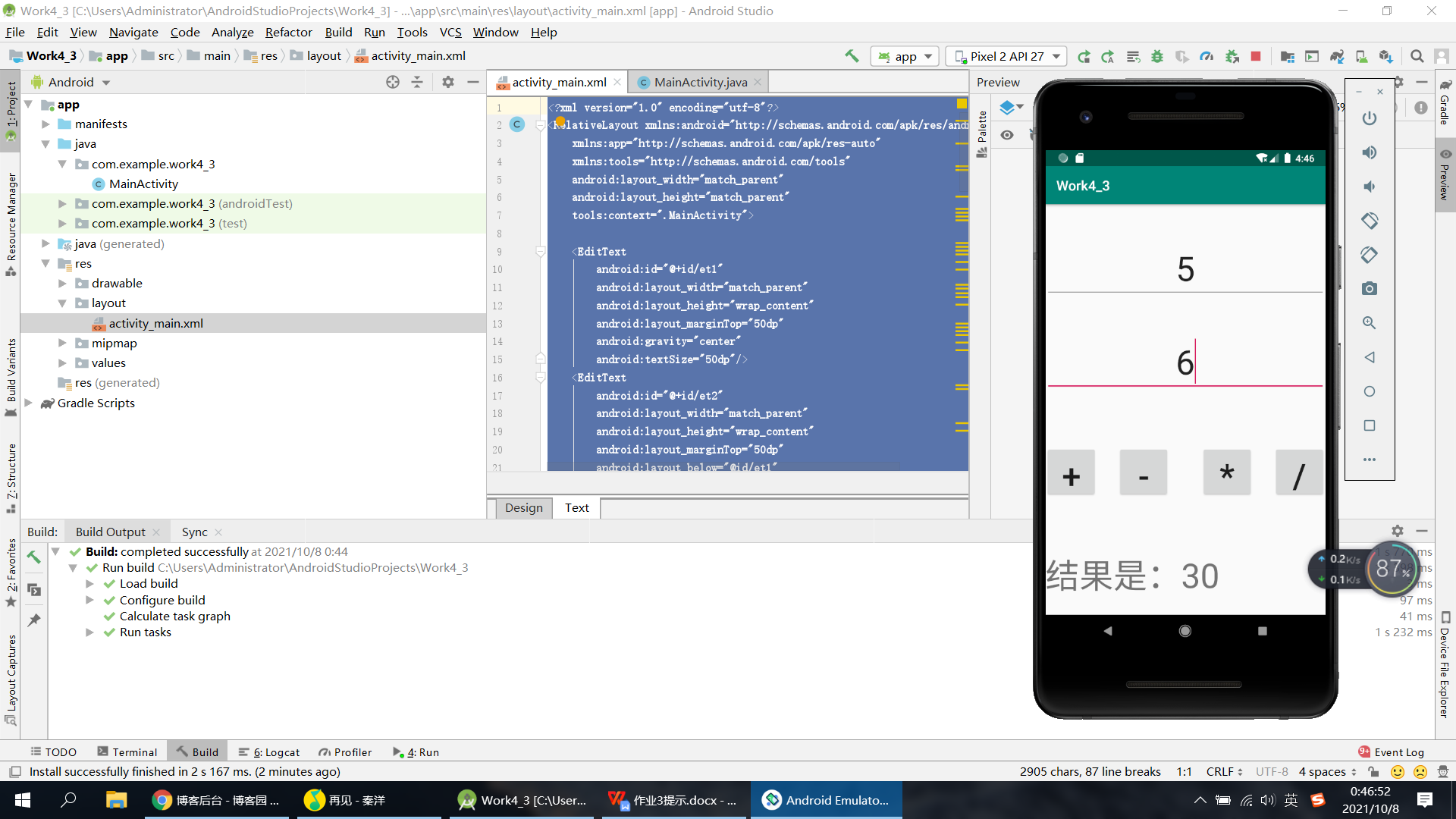Click the target icon to select opened file
Image resolution: width=1456 pixels, height=819 pixels.
coord(393,82)
